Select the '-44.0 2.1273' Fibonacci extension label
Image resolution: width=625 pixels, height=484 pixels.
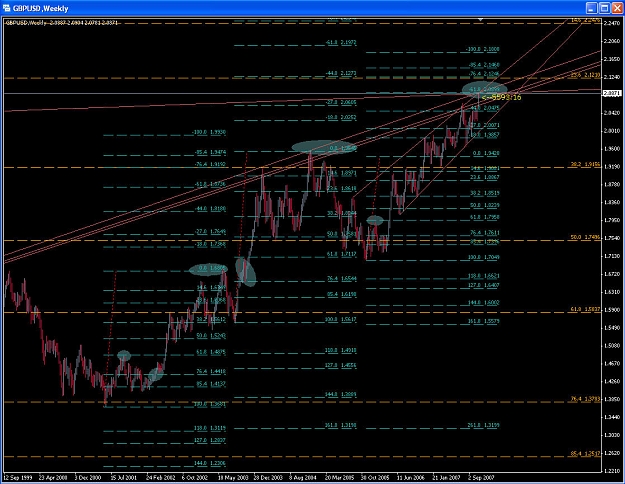341,73
